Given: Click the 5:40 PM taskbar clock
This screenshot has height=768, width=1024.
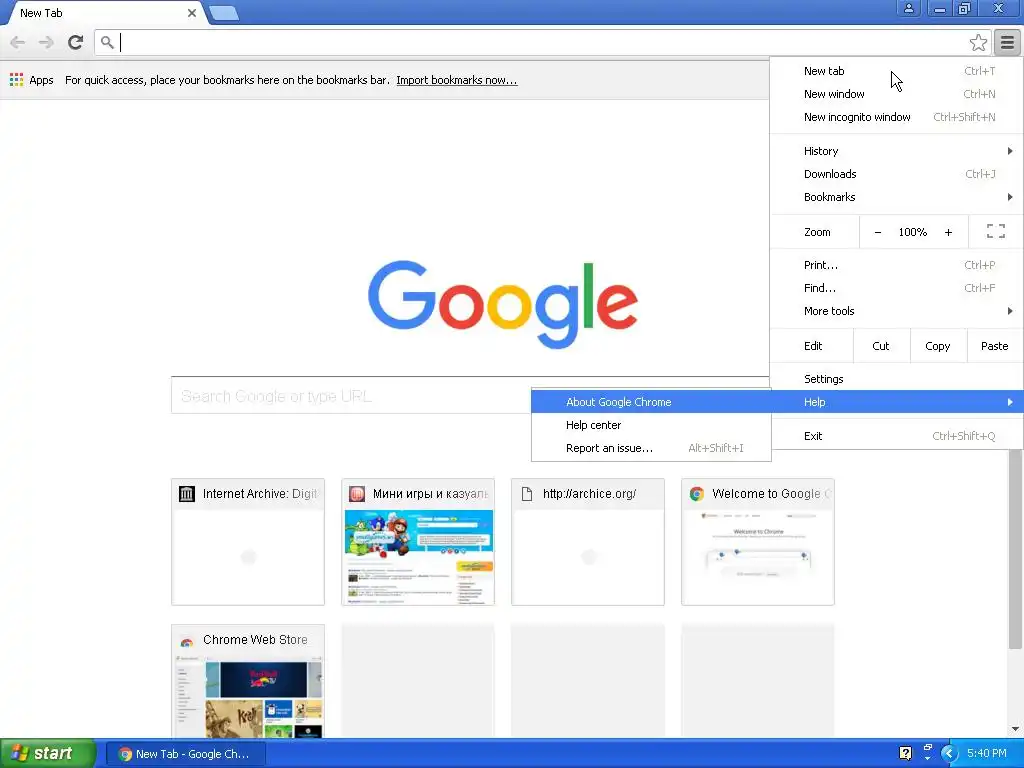Looking at the screenshot, I should click(x=987, y=753).
